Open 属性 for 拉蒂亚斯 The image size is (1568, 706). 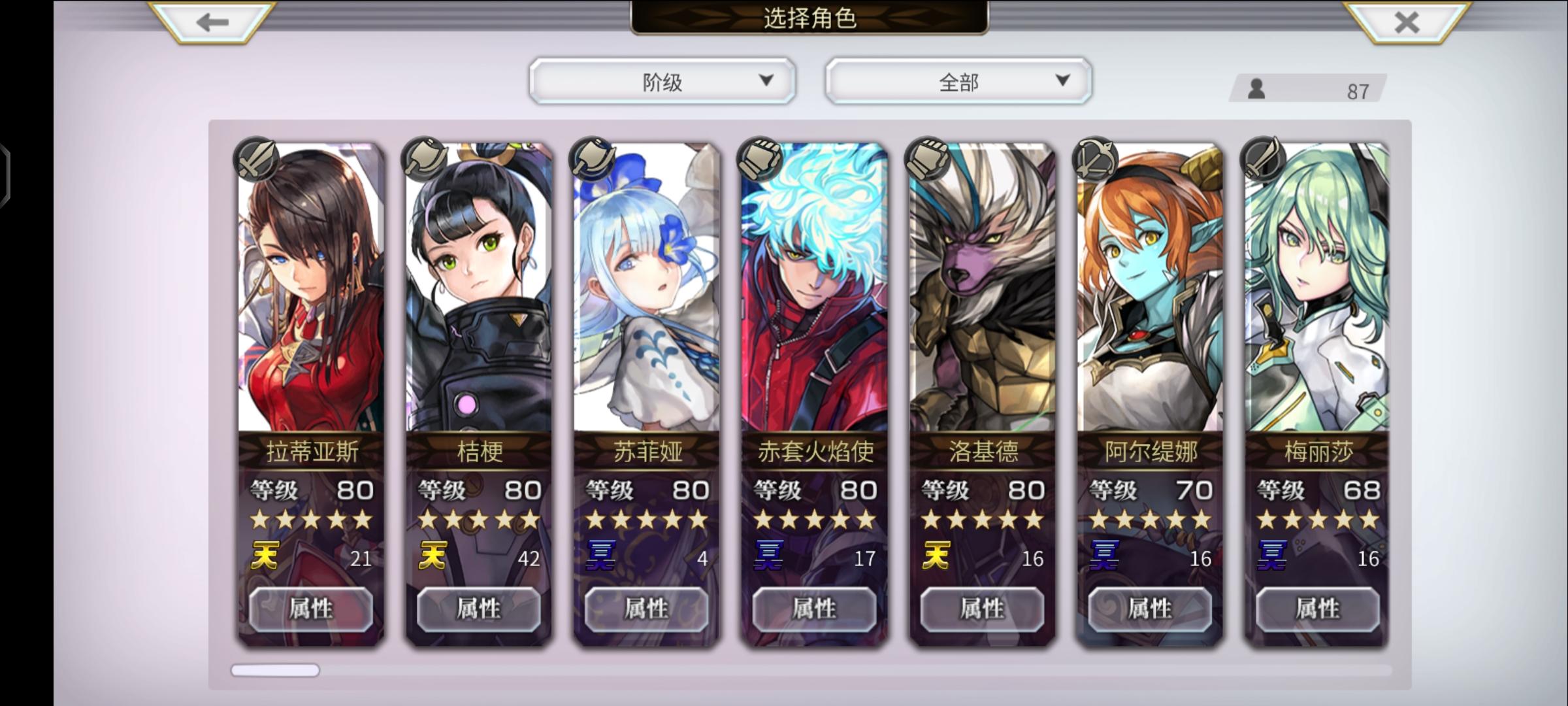(x=311, y=609)
